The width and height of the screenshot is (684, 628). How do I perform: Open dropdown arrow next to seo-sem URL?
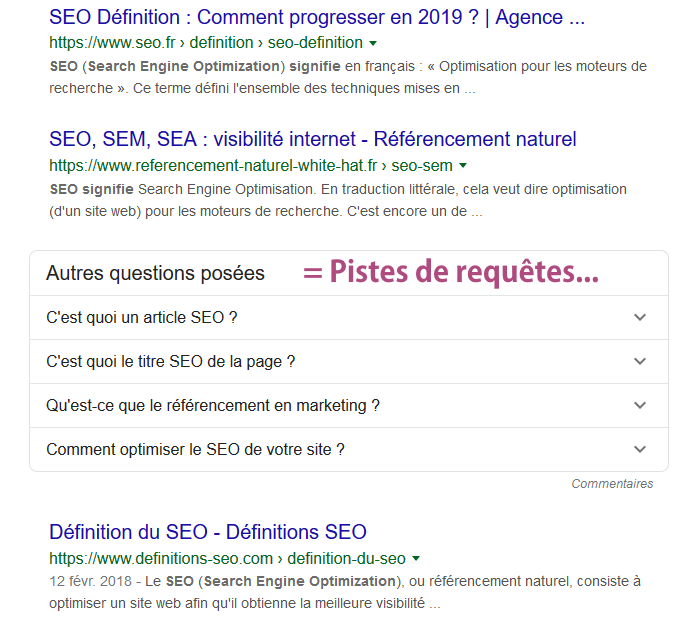[x=463, y=166]
